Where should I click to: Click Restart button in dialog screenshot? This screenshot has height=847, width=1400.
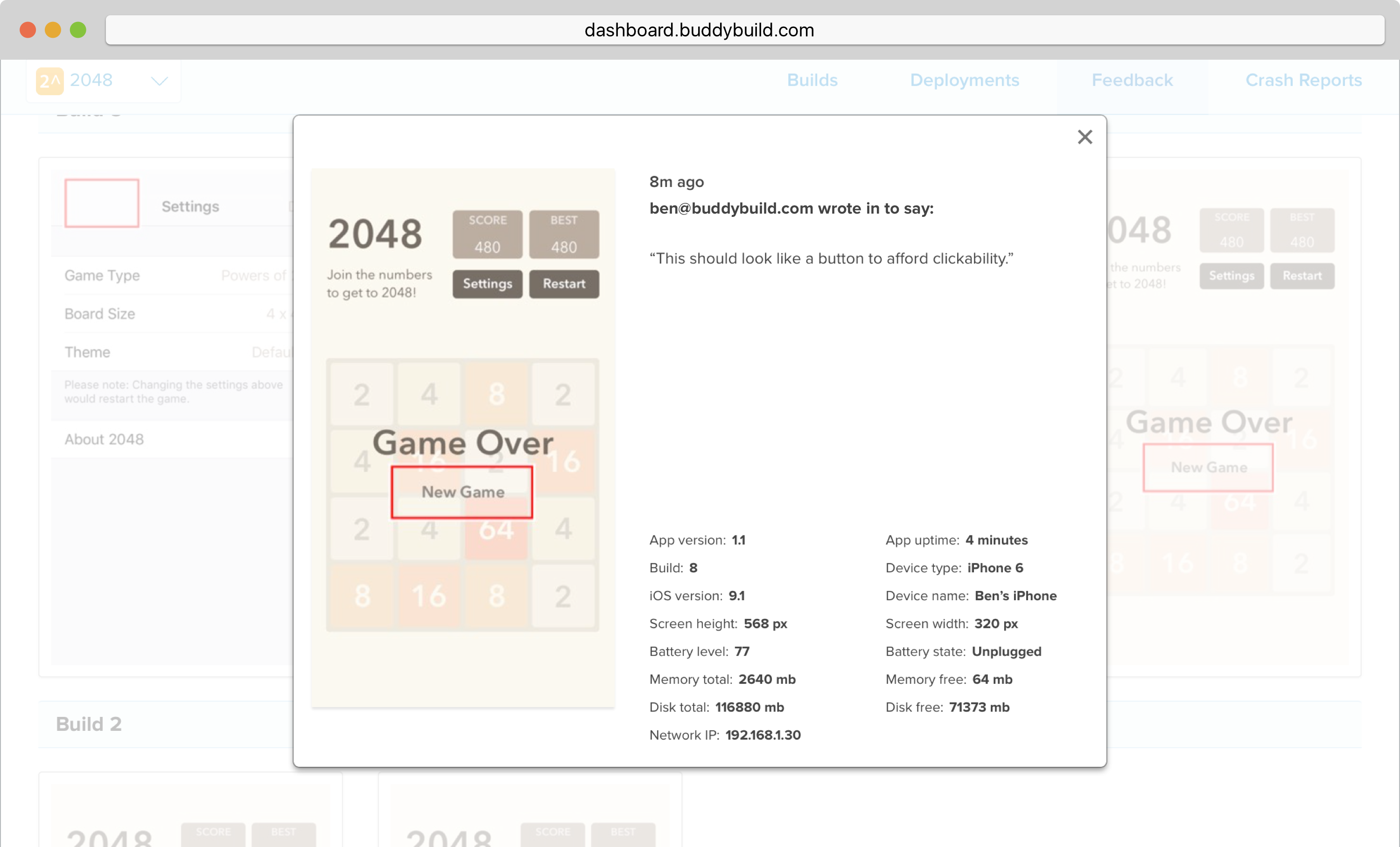tap(564, 283)
